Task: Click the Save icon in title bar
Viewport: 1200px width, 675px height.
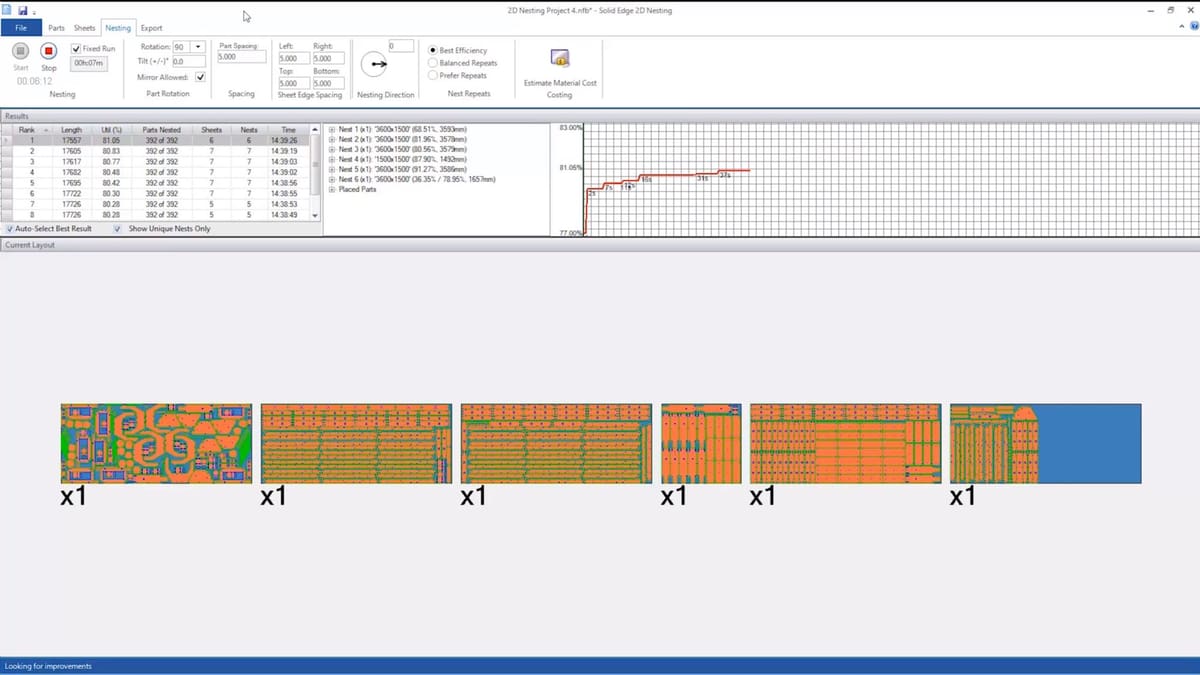Action: [x=22, y=10]
